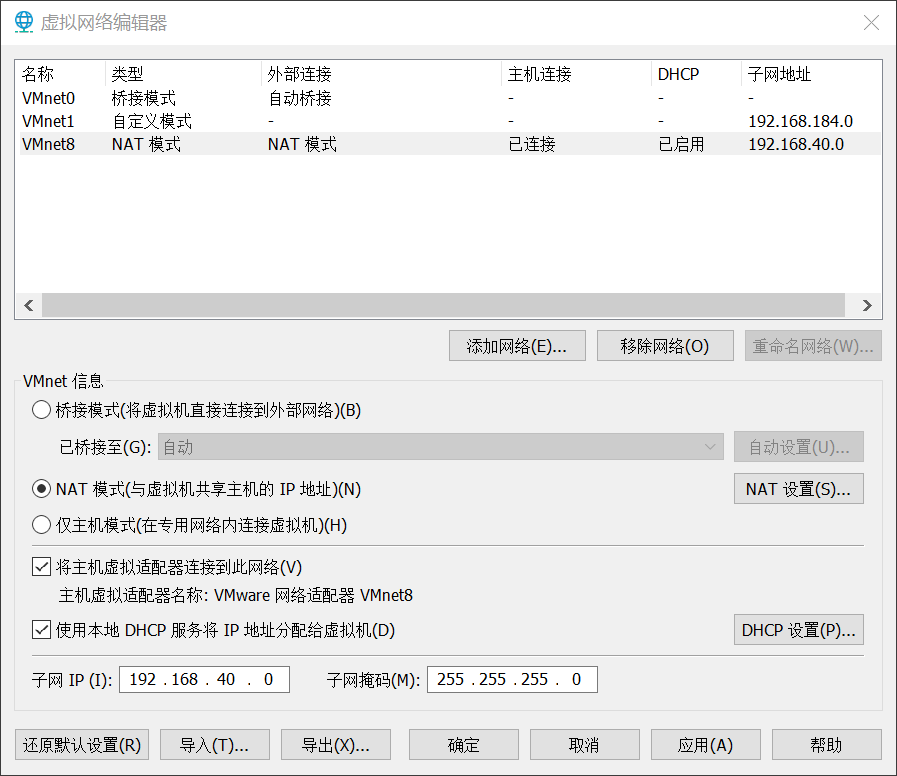The height and width of the screenshot is (776, 897).
Task: Click the horizontal scrollbar thumb in network list
Action: click(443, 306)
